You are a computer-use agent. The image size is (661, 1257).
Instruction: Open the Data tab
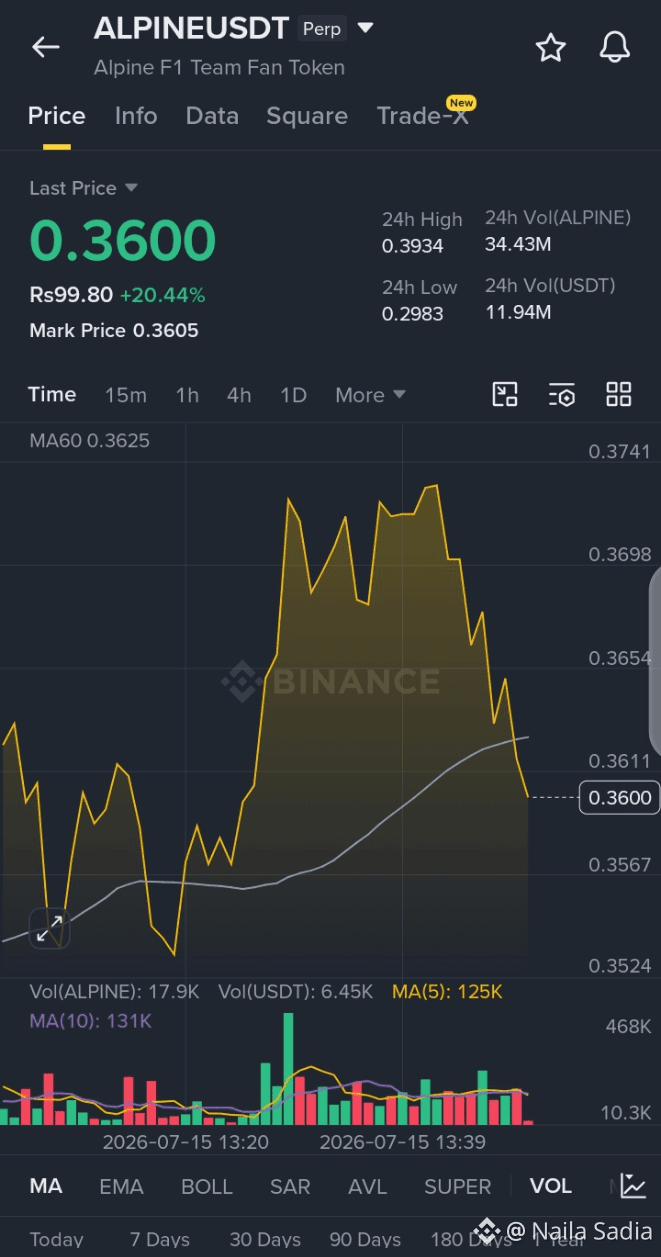click(212, 116)
